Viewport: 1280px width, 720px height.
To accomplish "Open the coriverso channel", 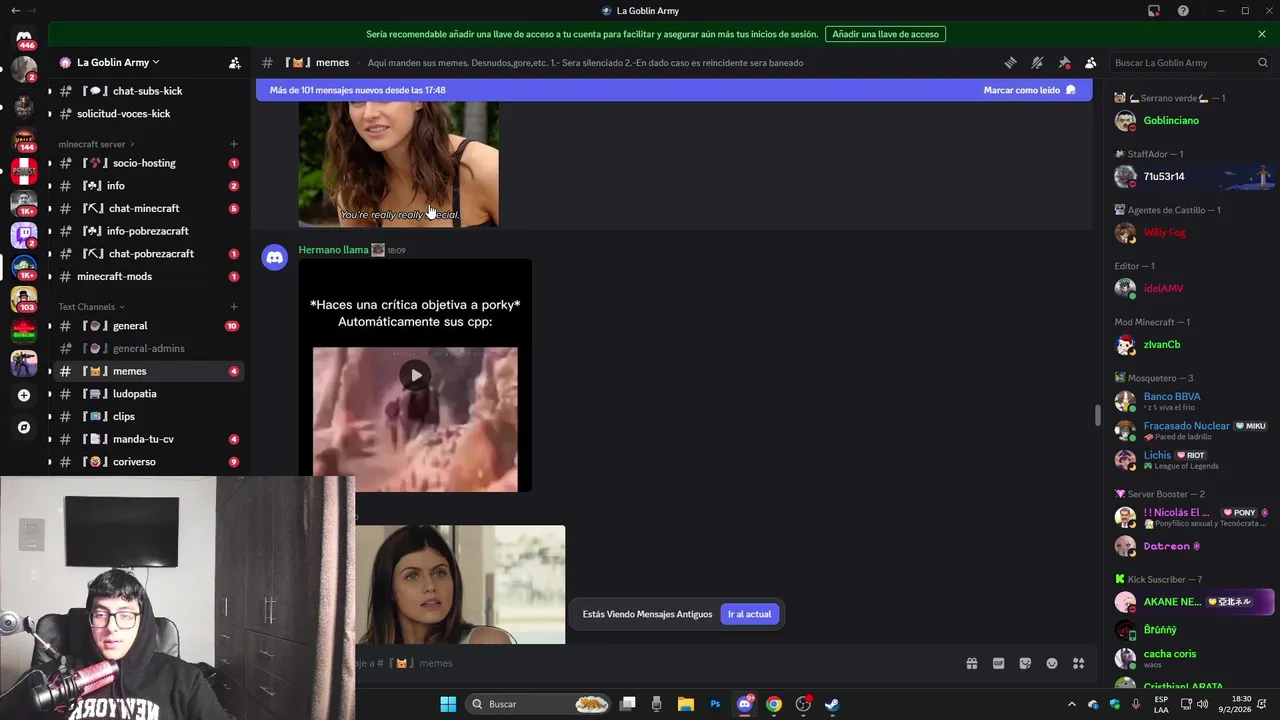I will [x=147, y=462].
